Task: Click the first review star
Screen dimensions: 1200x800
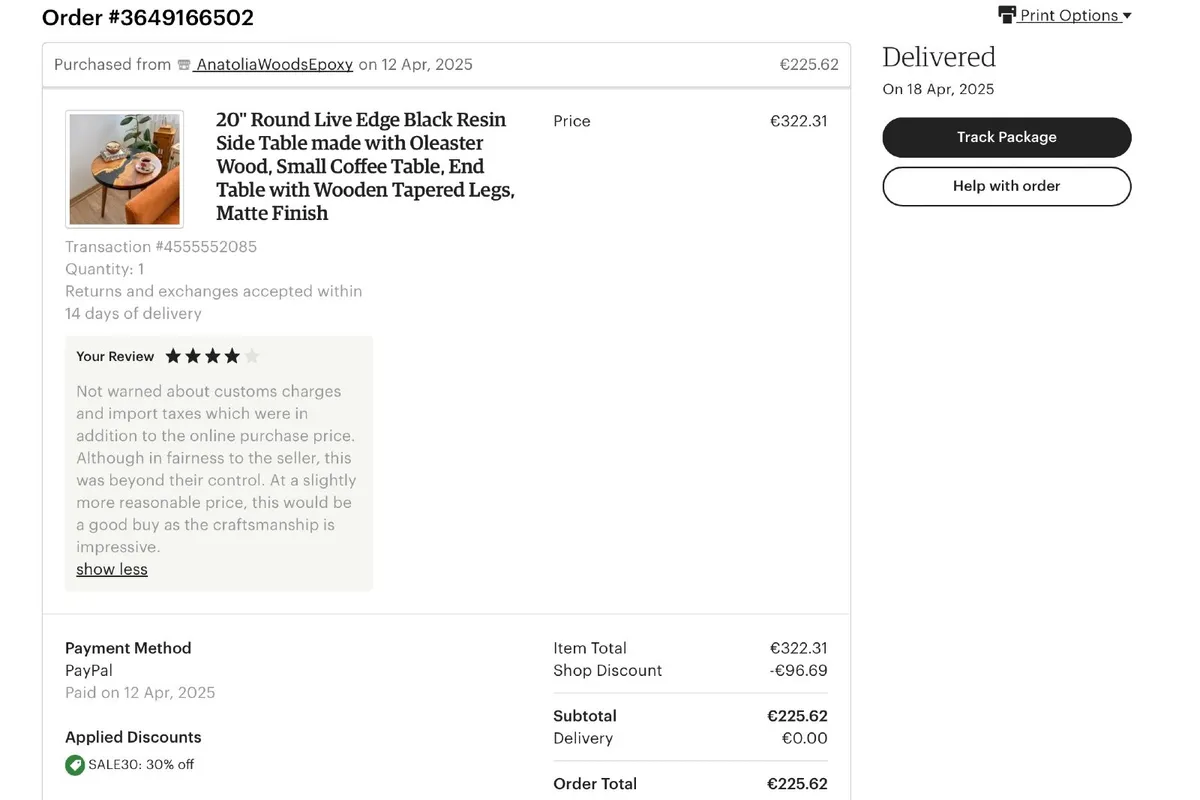Action: coord(173,356)
